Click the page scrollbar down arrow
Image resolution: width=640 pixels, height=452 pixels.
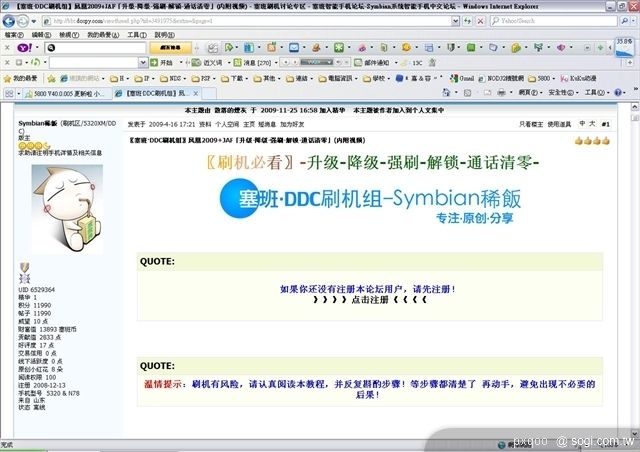(x=635, y=433)
